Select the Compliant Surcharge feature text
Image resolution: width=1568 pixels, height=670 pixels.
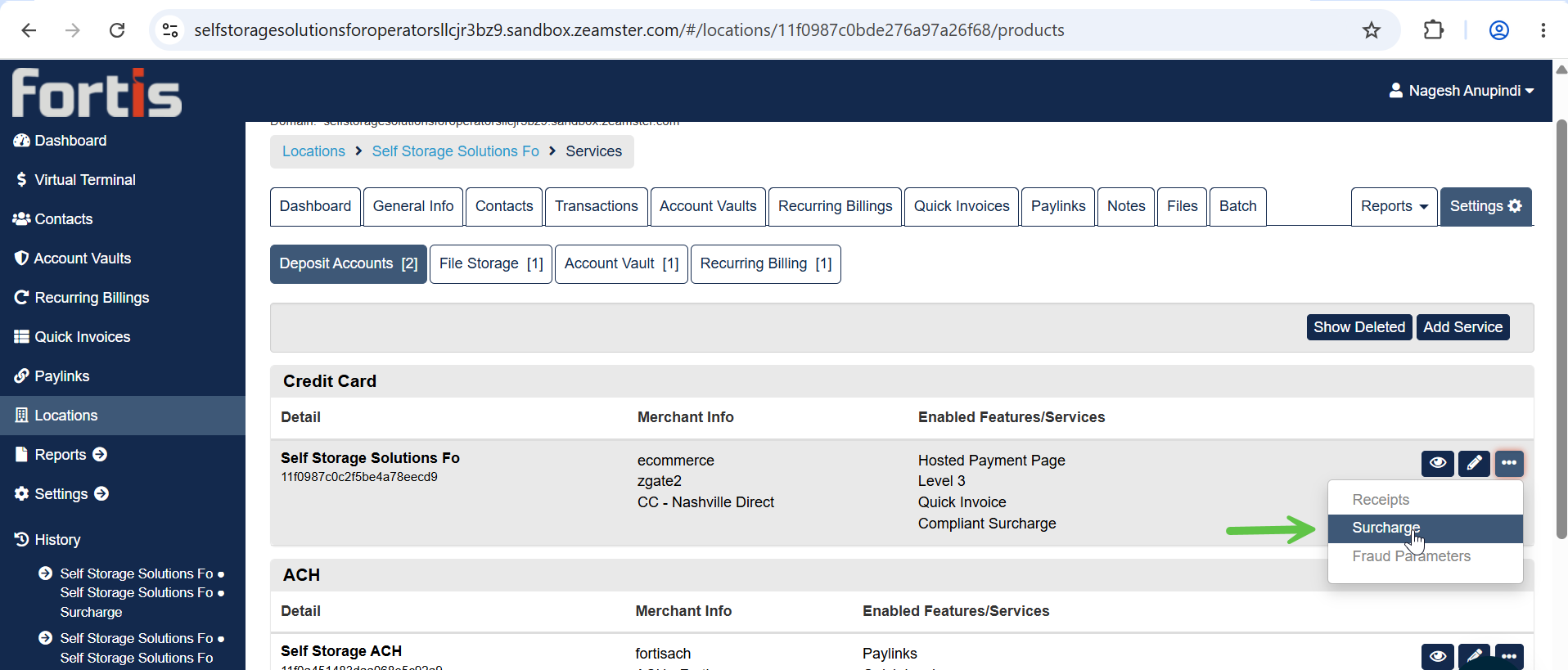pyautogui.click(x=987, y=524)
